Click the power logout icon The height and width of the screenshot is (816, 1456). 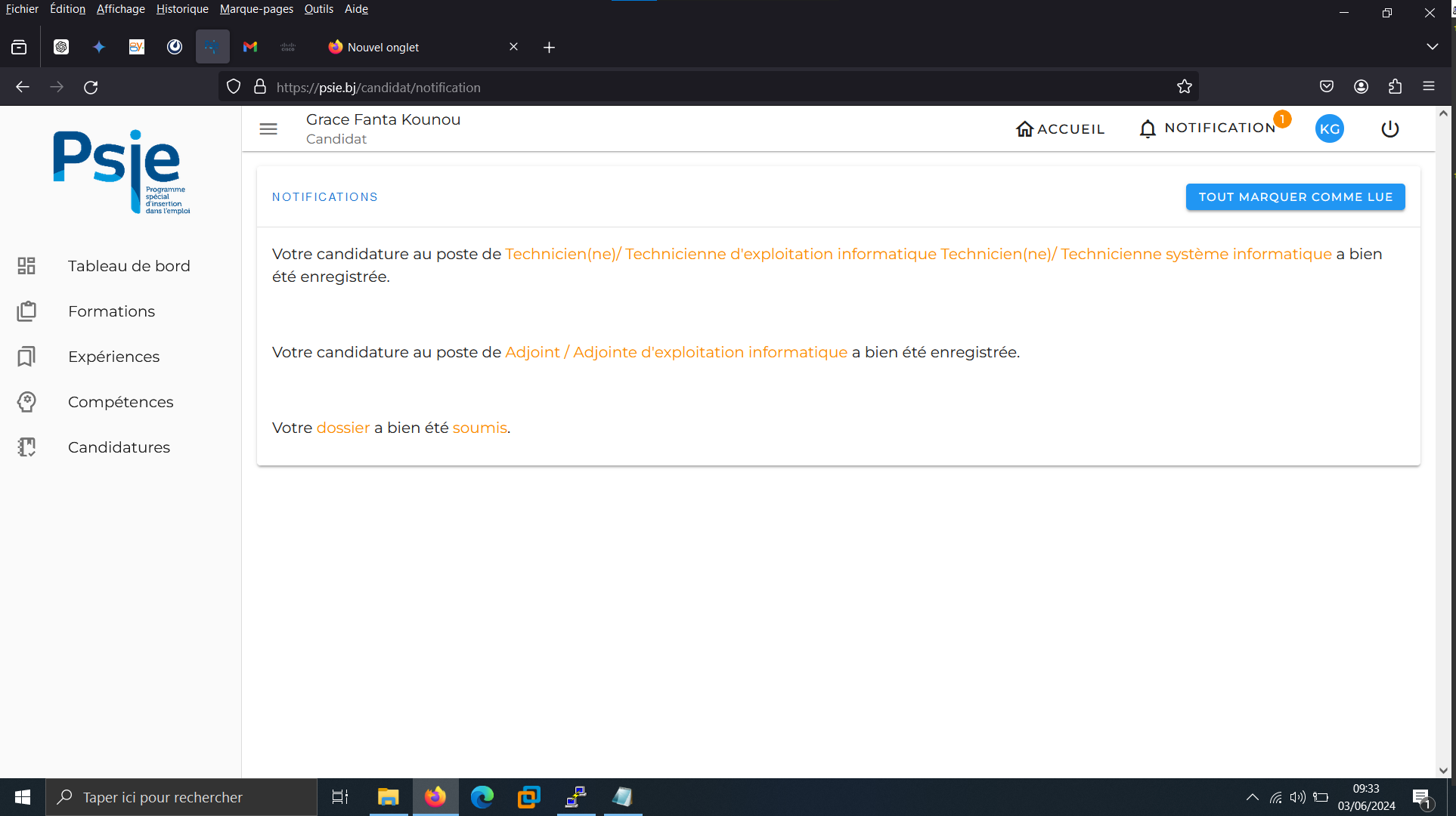(x=1389, y=129)
